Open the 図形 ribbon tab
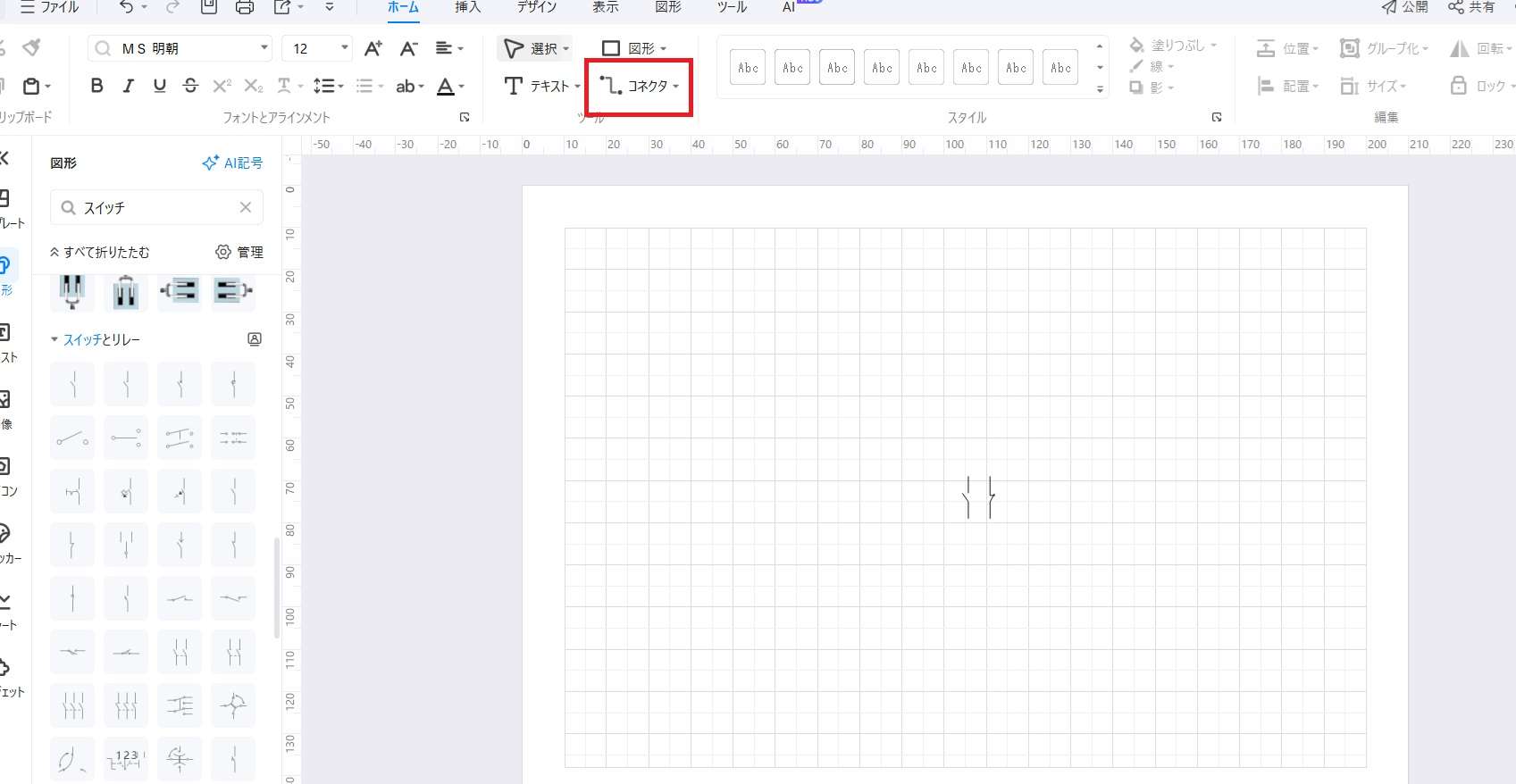This screenshot has height=784, width=1516. [x=667, y=7]
